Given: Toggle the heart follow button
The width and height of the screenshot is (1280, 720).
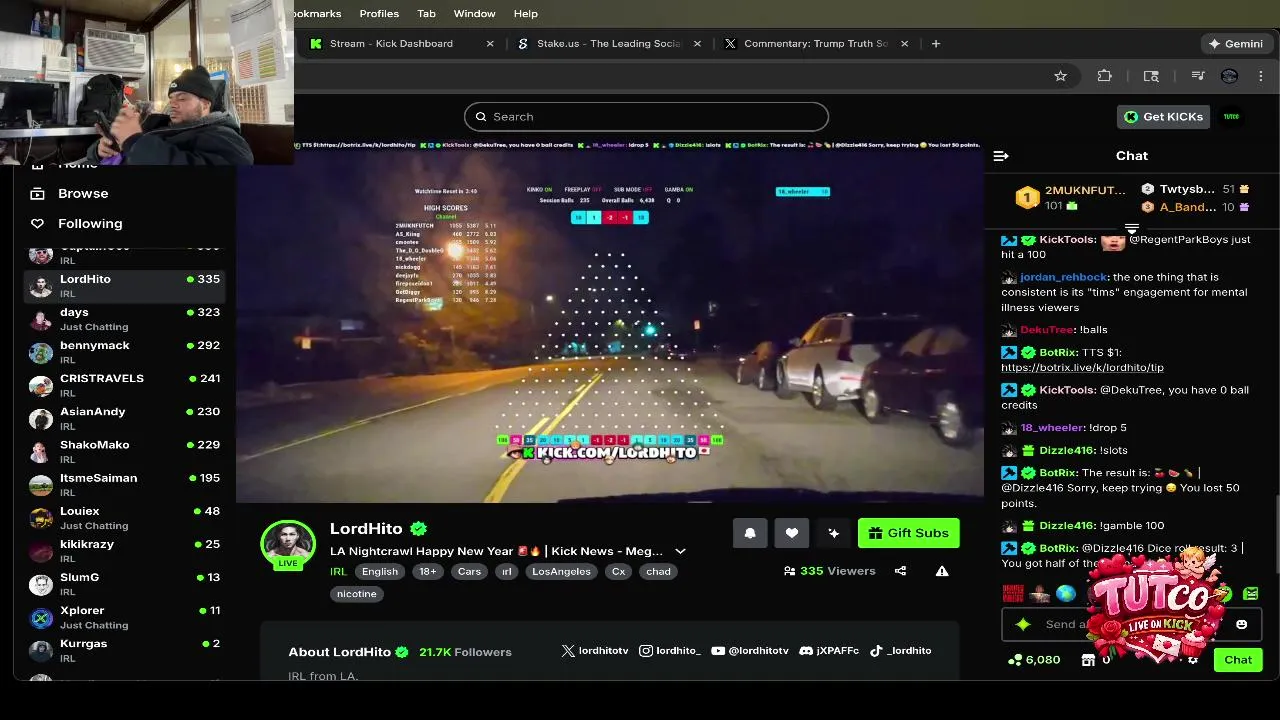Looking at the screenshot, I should (x=792, y=533).
